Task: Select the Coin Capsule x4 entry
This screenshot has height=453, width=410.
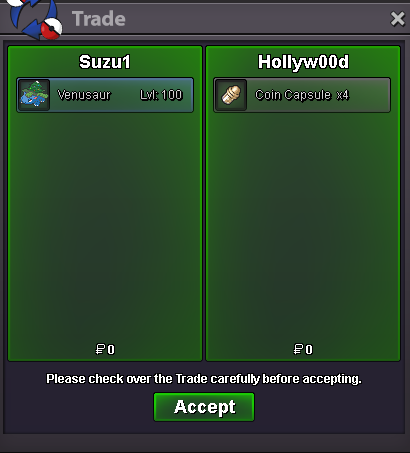Action: (302, 95)
